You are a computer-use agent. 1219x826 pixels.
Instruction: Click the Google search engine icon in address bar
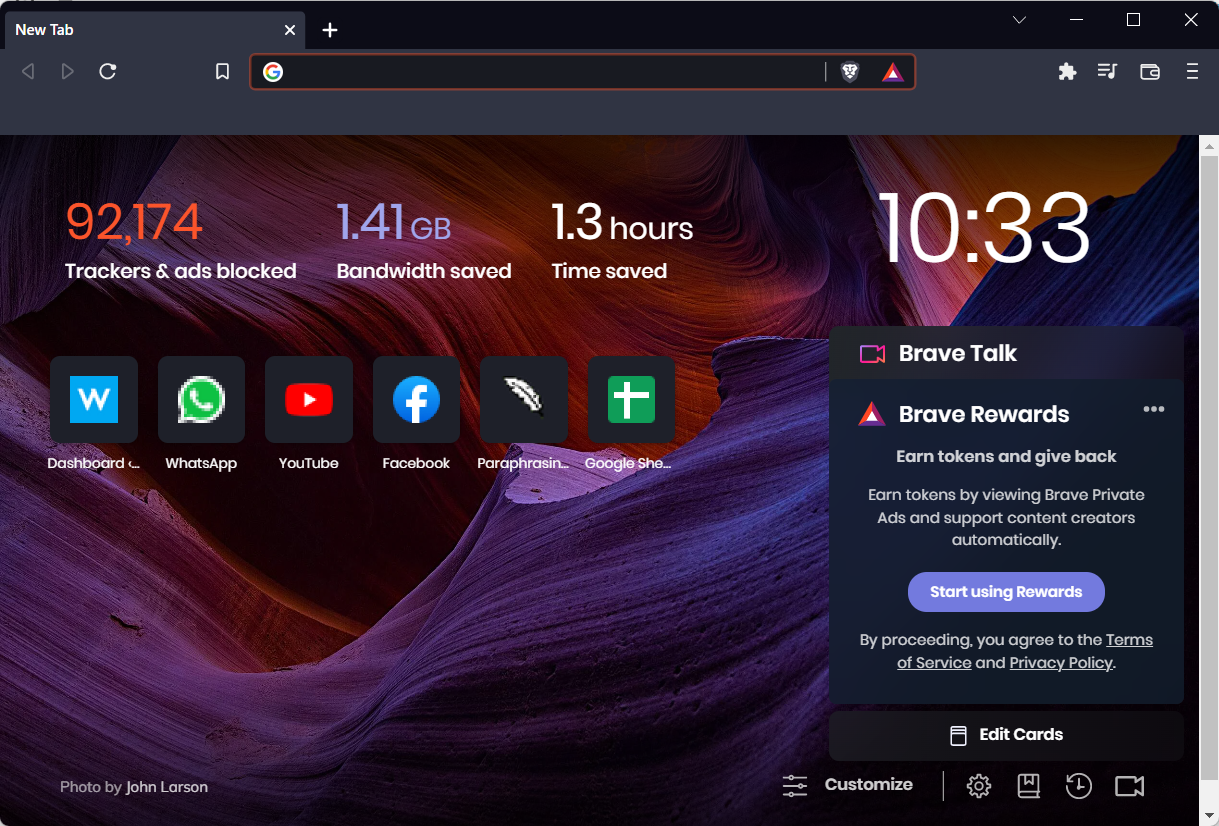tap(273, 72)
